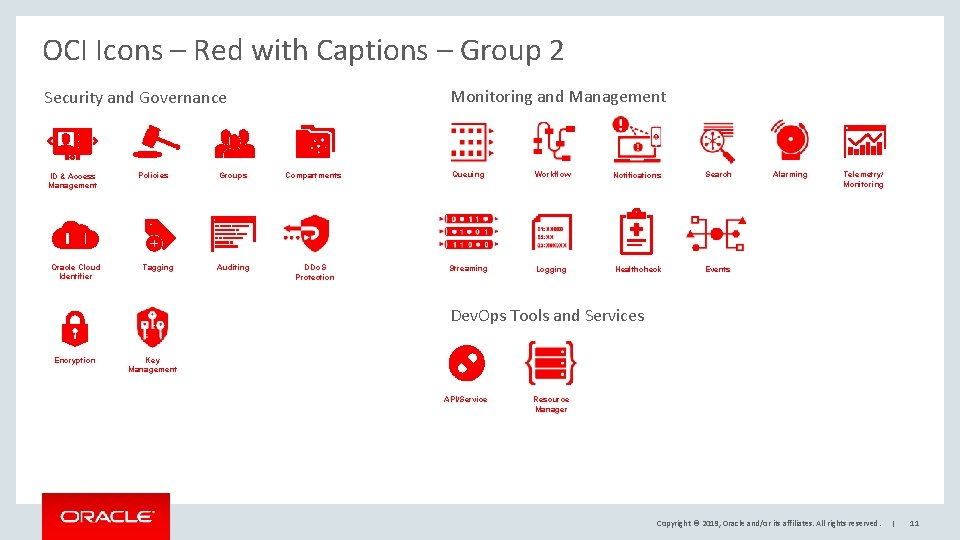Click the 'Queuing' caption text
Viewport: 960px width, 540px height.
[x=468, y=174]
